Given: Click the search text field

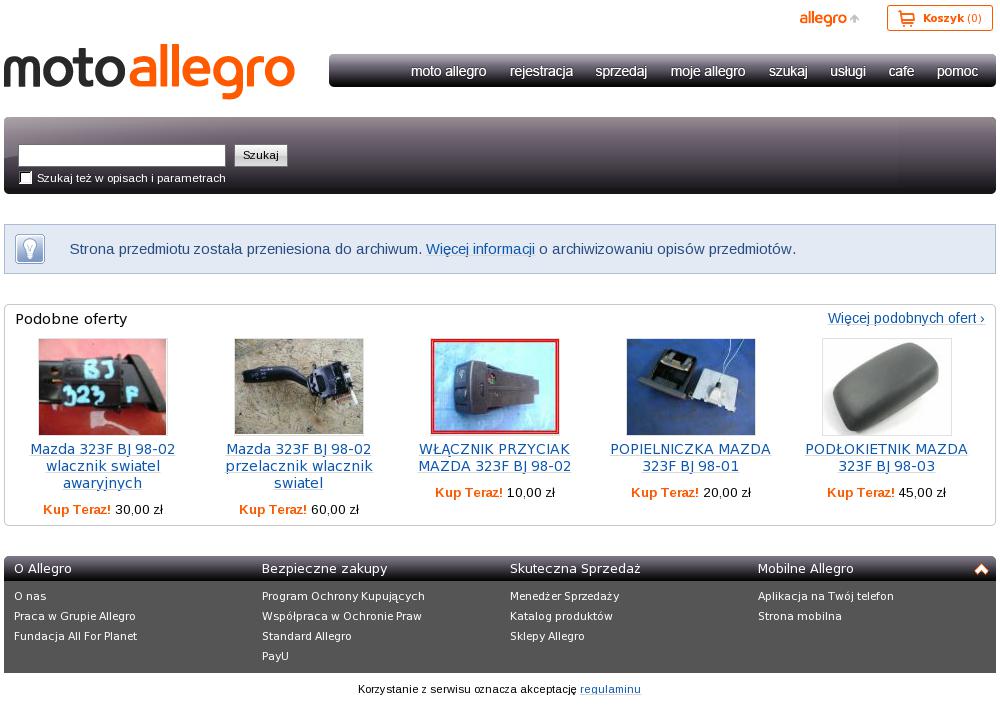Looking at the screenshot, I should pyautogui.click(x=122, y=155).
